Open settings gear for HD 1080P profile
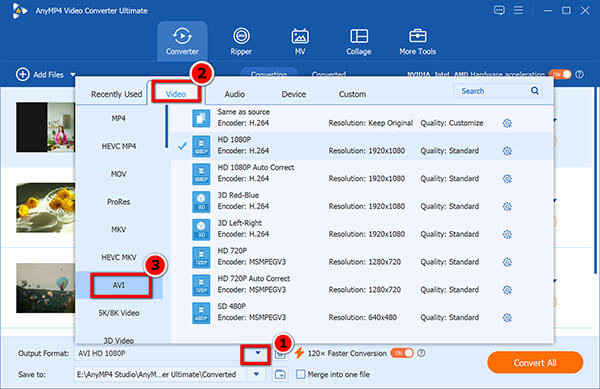Image resolution: width=600 pixels, height=389 pixels. click(507, 151)
